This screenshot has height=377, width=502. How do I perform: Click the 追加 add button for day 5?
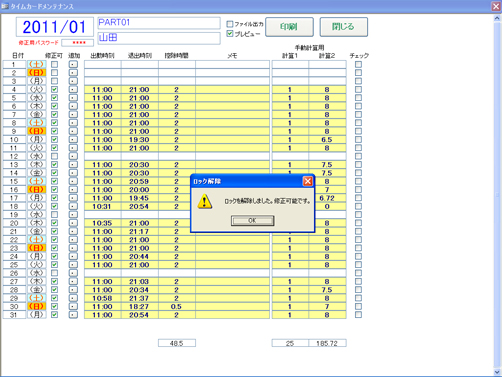tap(73, 98)
